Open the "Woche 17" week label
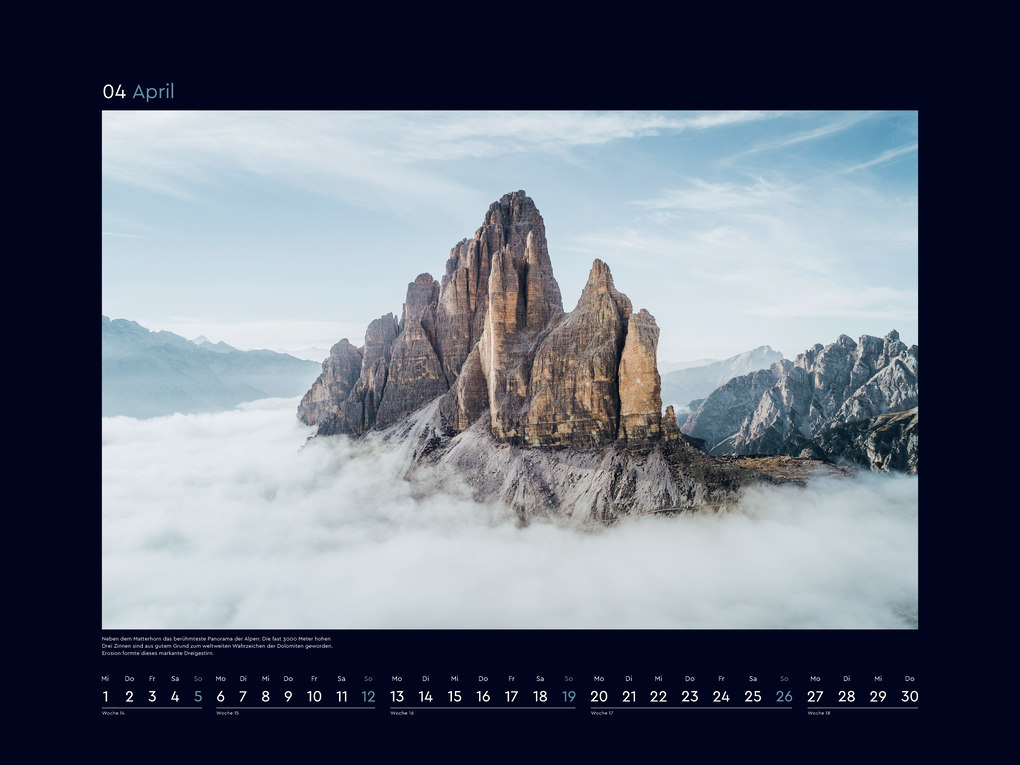 [x=601, y=713]
